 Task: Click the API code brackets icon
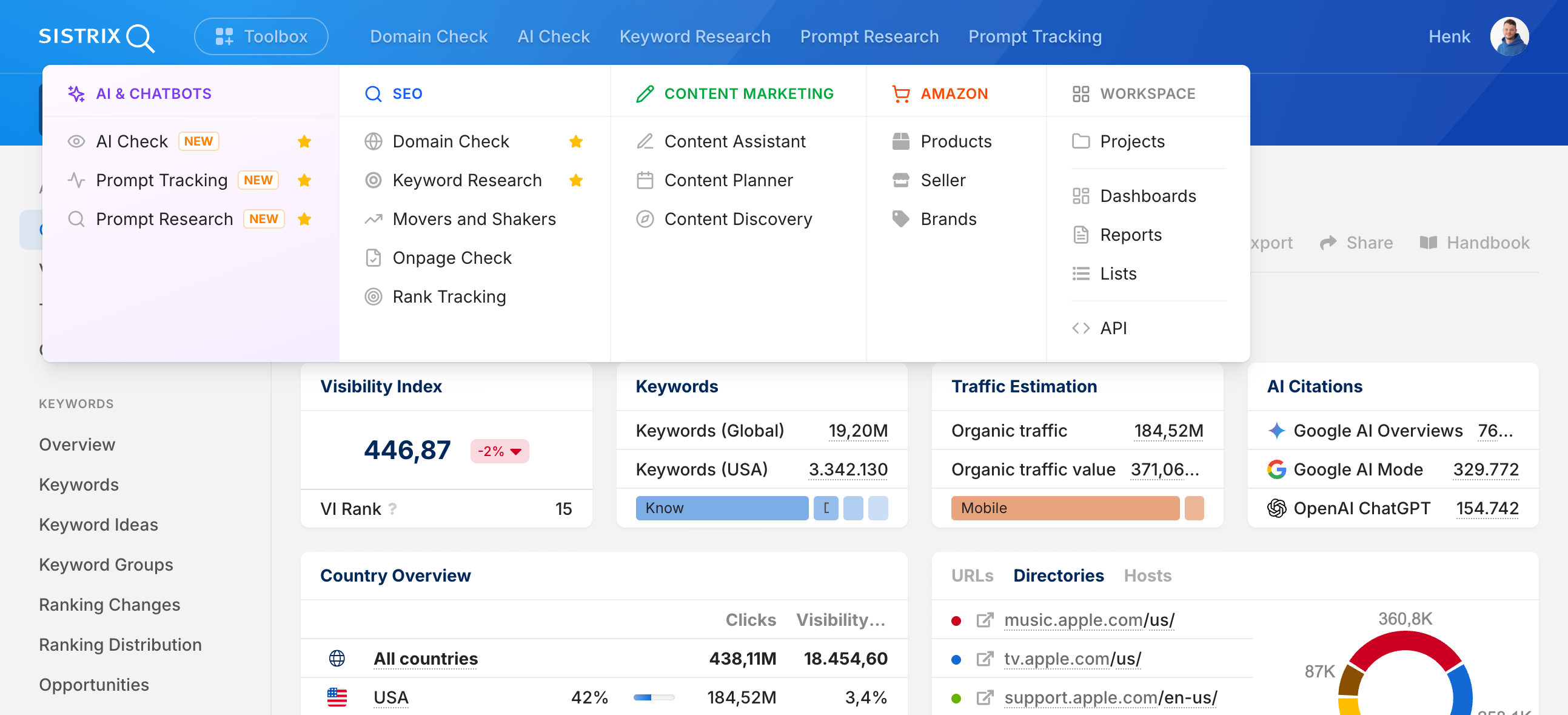1081,329
